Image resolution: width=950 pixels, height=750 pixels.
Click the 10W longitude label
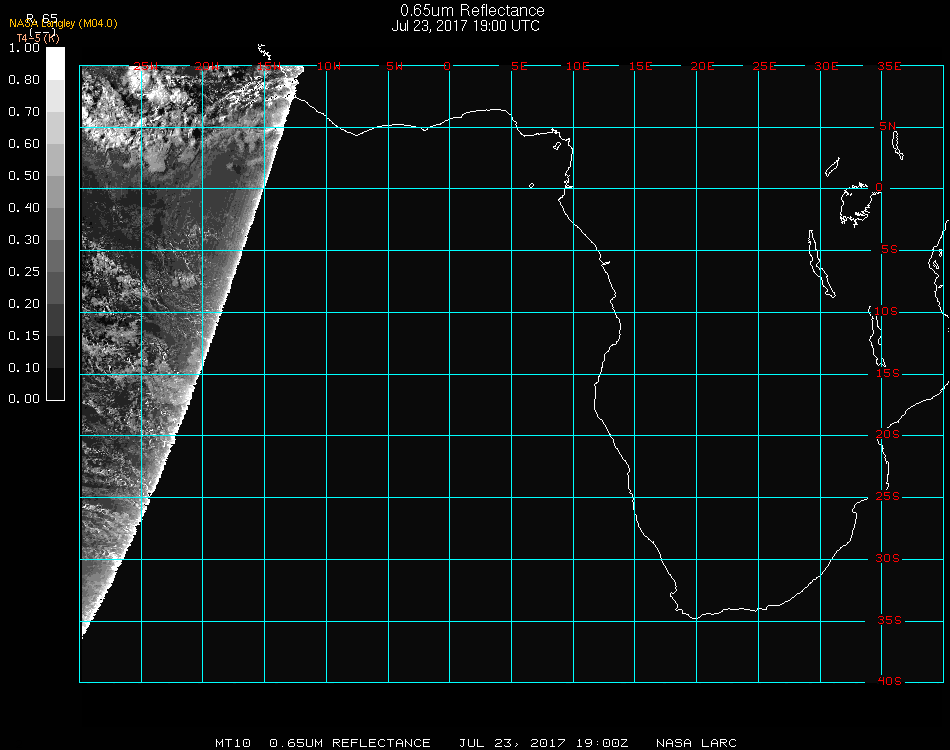tap(329, 66)
